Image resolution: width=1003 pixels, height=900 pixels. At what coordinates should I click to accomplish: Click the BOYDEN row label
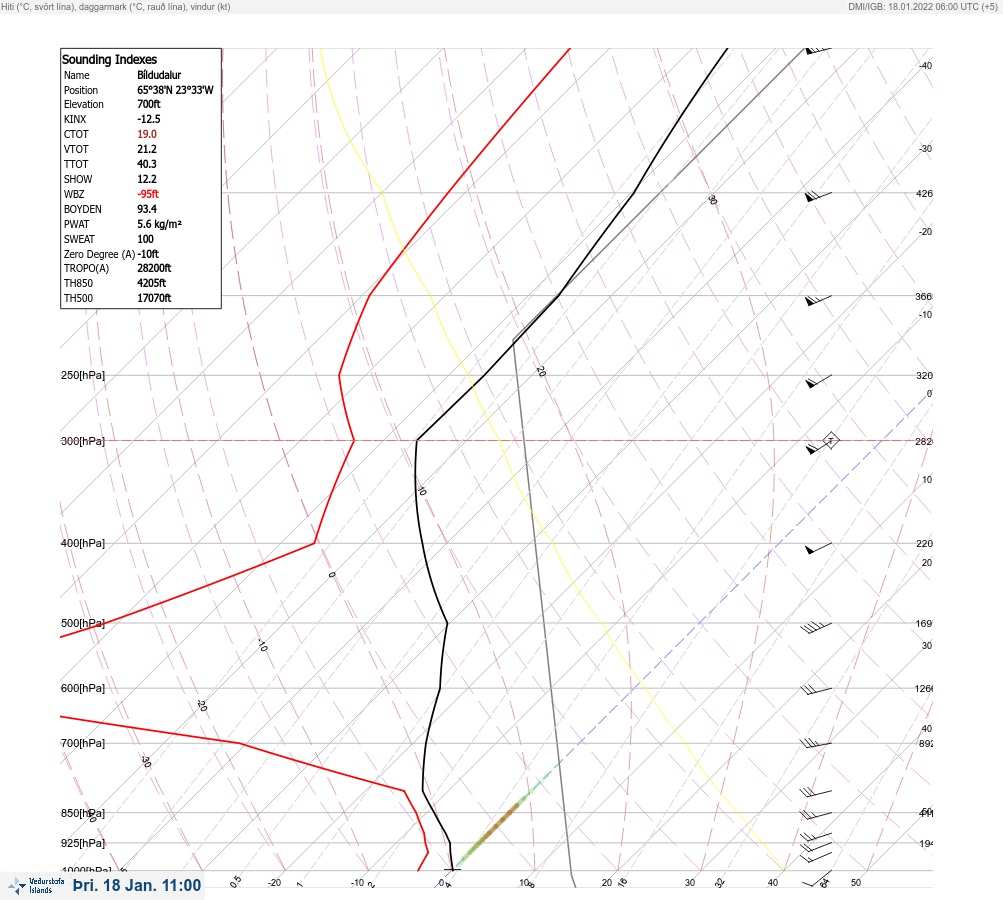pyautogui.click(x=83, y=209)
